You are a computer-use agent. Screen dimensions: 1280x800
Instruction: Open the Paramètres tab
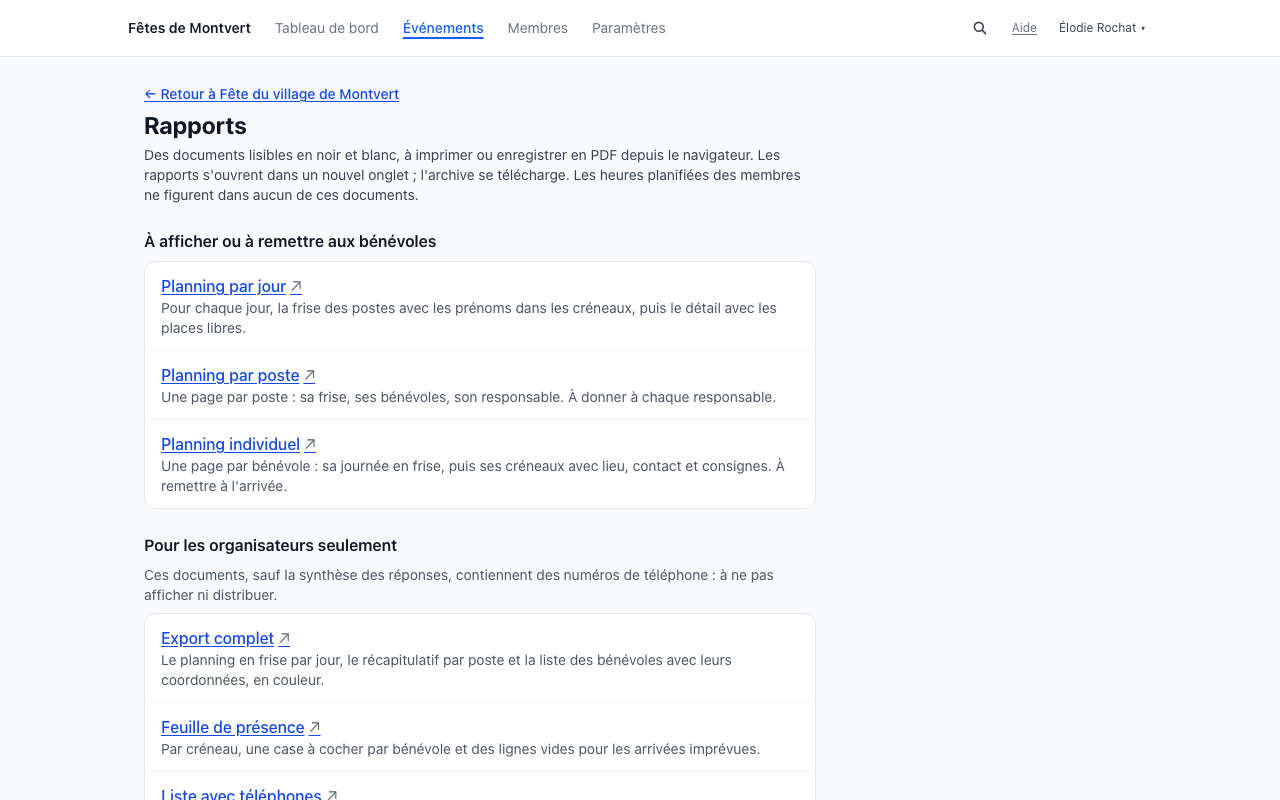tap(629, 28)
